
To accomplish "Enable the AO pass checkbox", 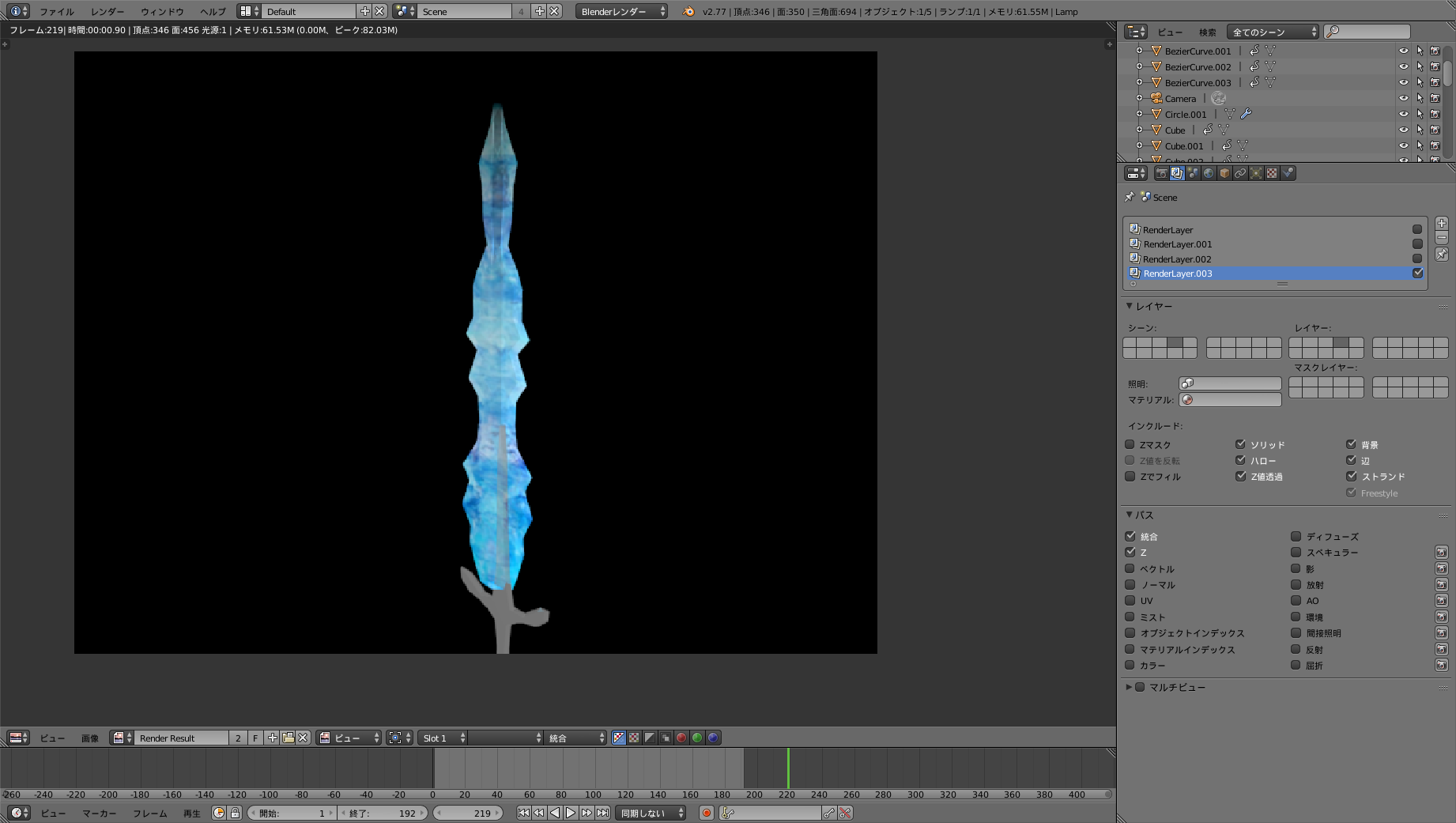I will coord(1296,600).
